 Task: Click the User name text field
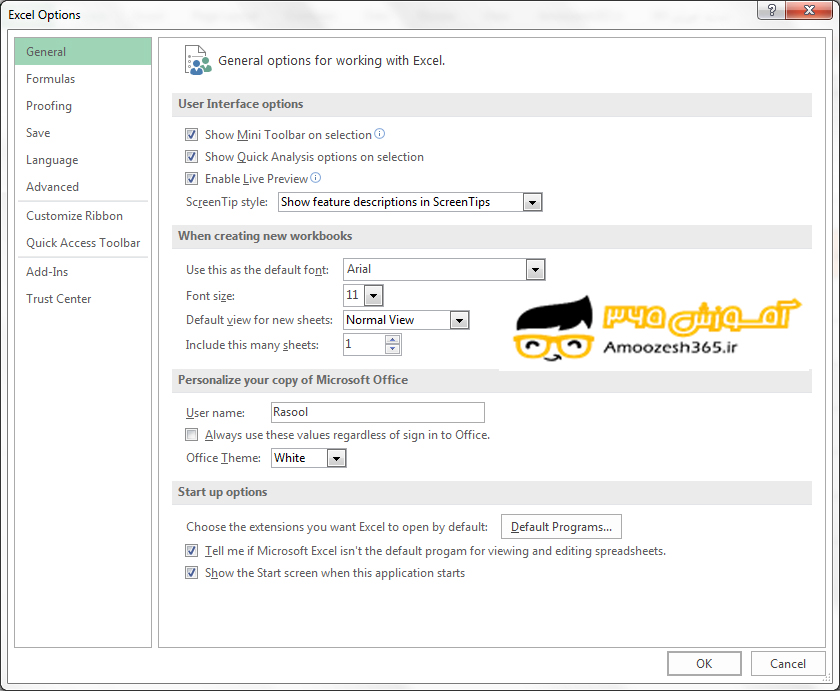coord(377,412)
